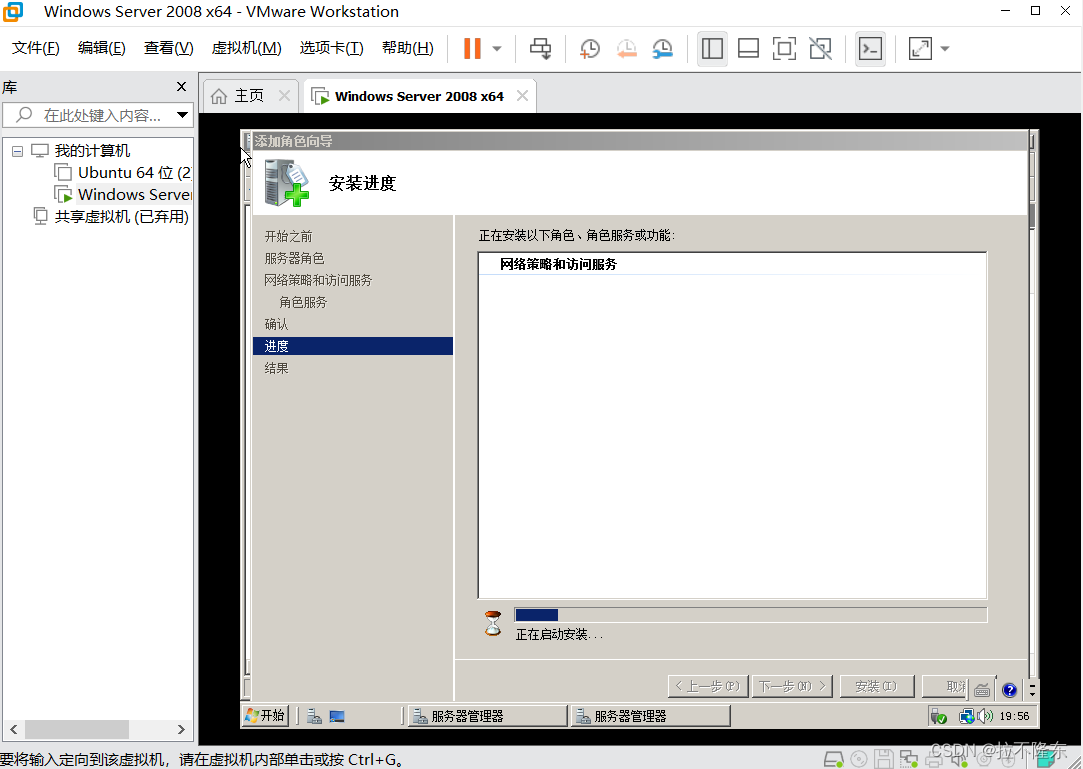This screenshot has width=1083, height=769.
Task: Click the Server Manager quick launch icon
Action: [x=314, y=716]
